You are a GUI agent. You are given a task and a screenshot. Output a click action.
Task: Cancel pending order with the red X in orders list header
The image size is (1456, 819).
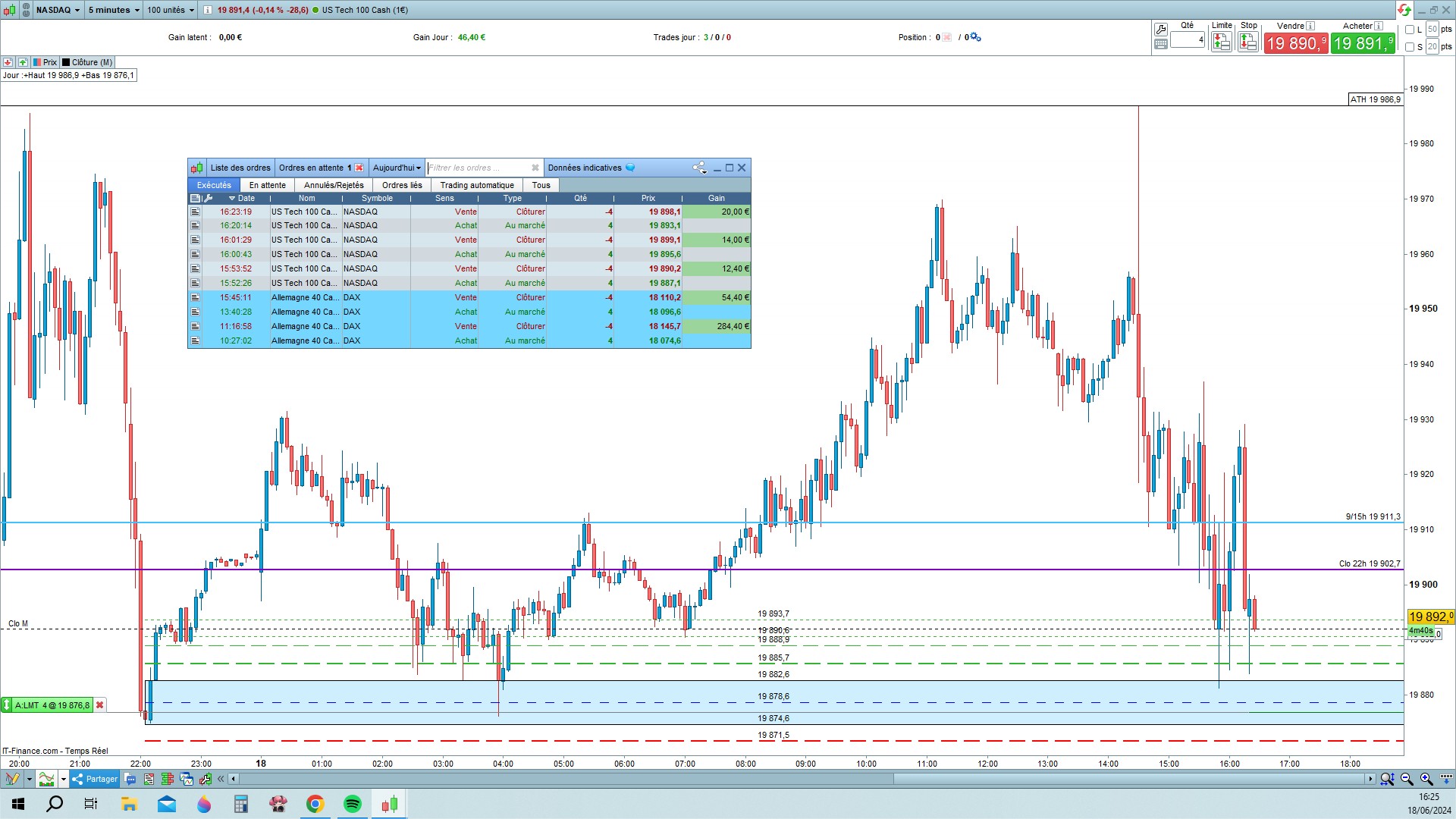click(359, 168)
